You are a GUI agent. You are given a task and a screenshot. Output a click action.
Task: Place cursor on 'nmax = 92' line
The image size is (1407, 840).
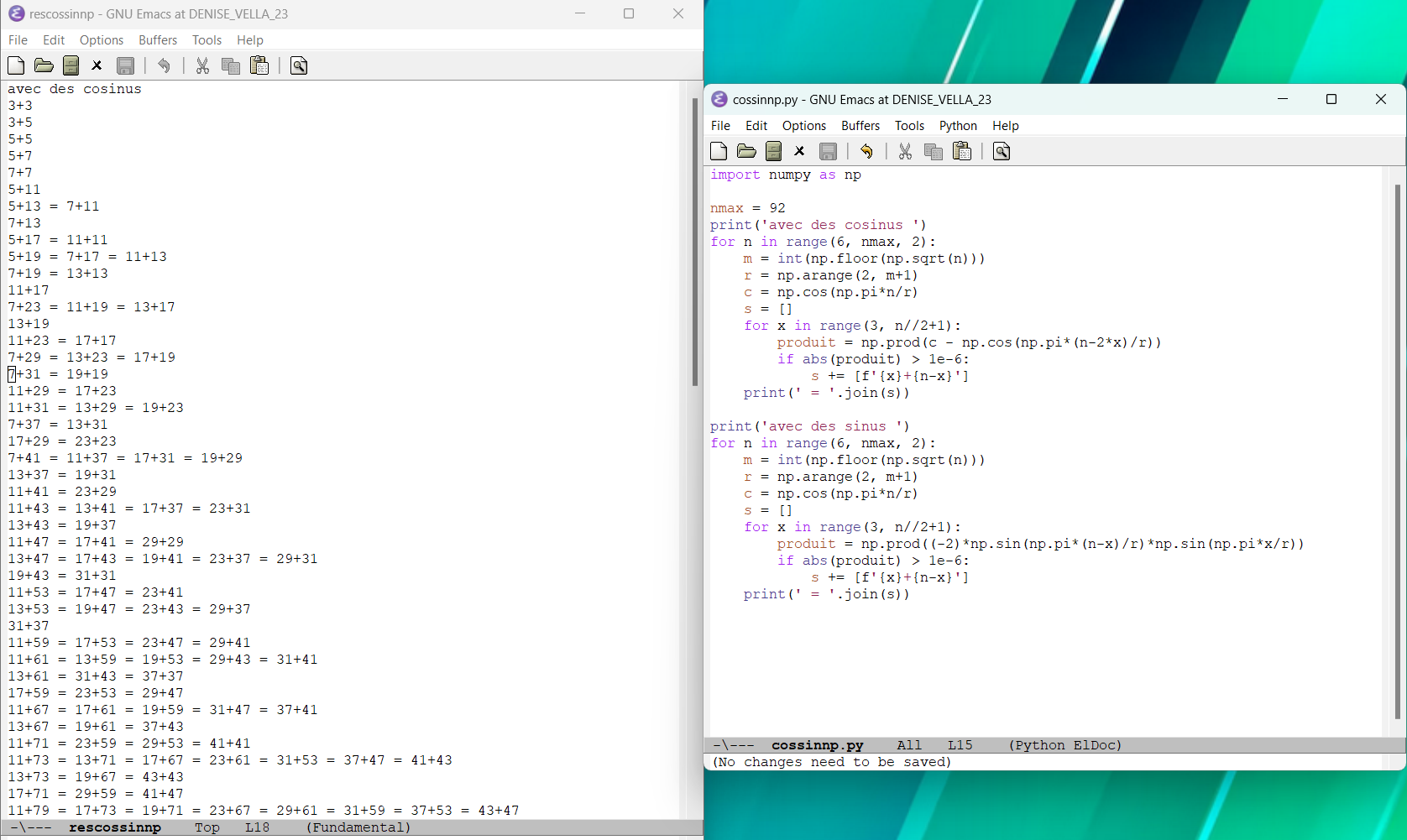tap(748, 208)
